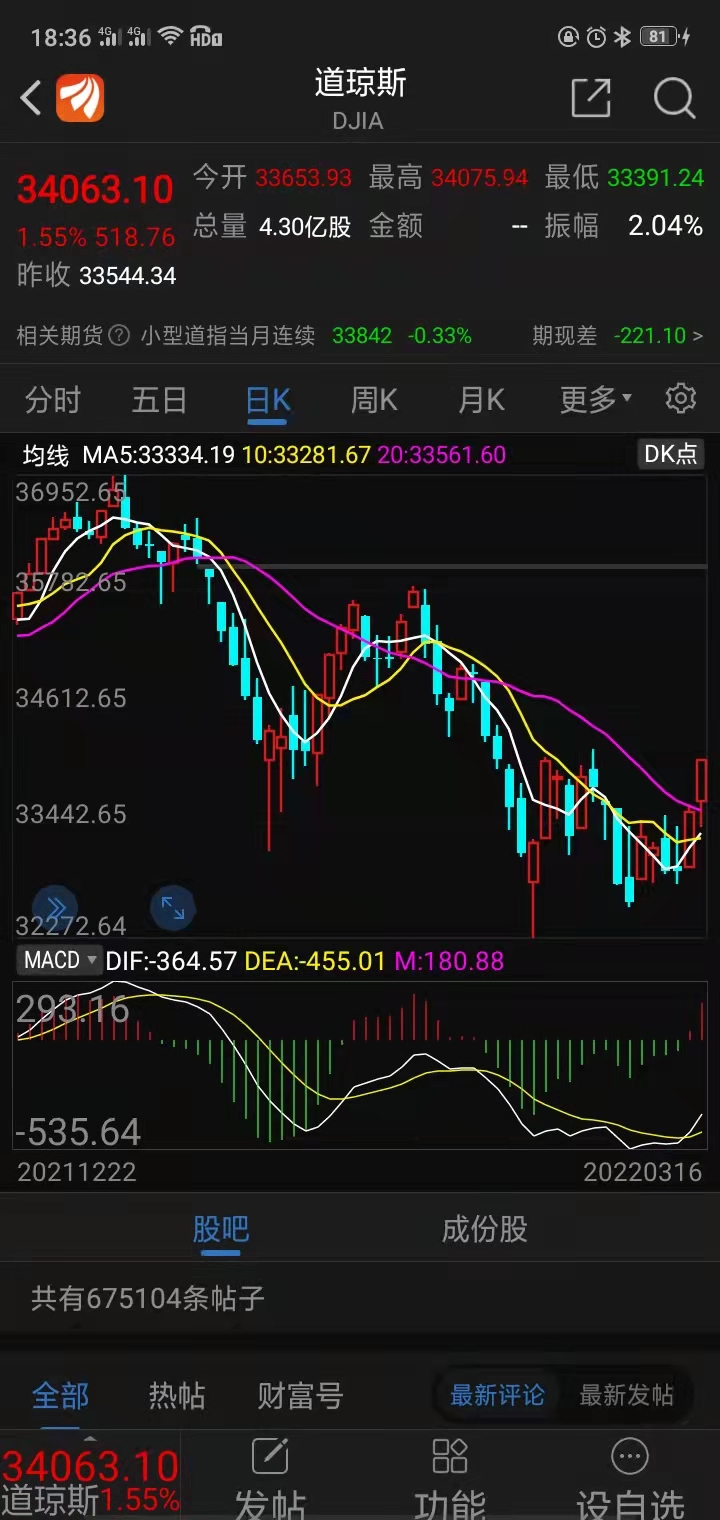Select the 热帖 filter
720x1520 pixels.
coord(177,1395)
